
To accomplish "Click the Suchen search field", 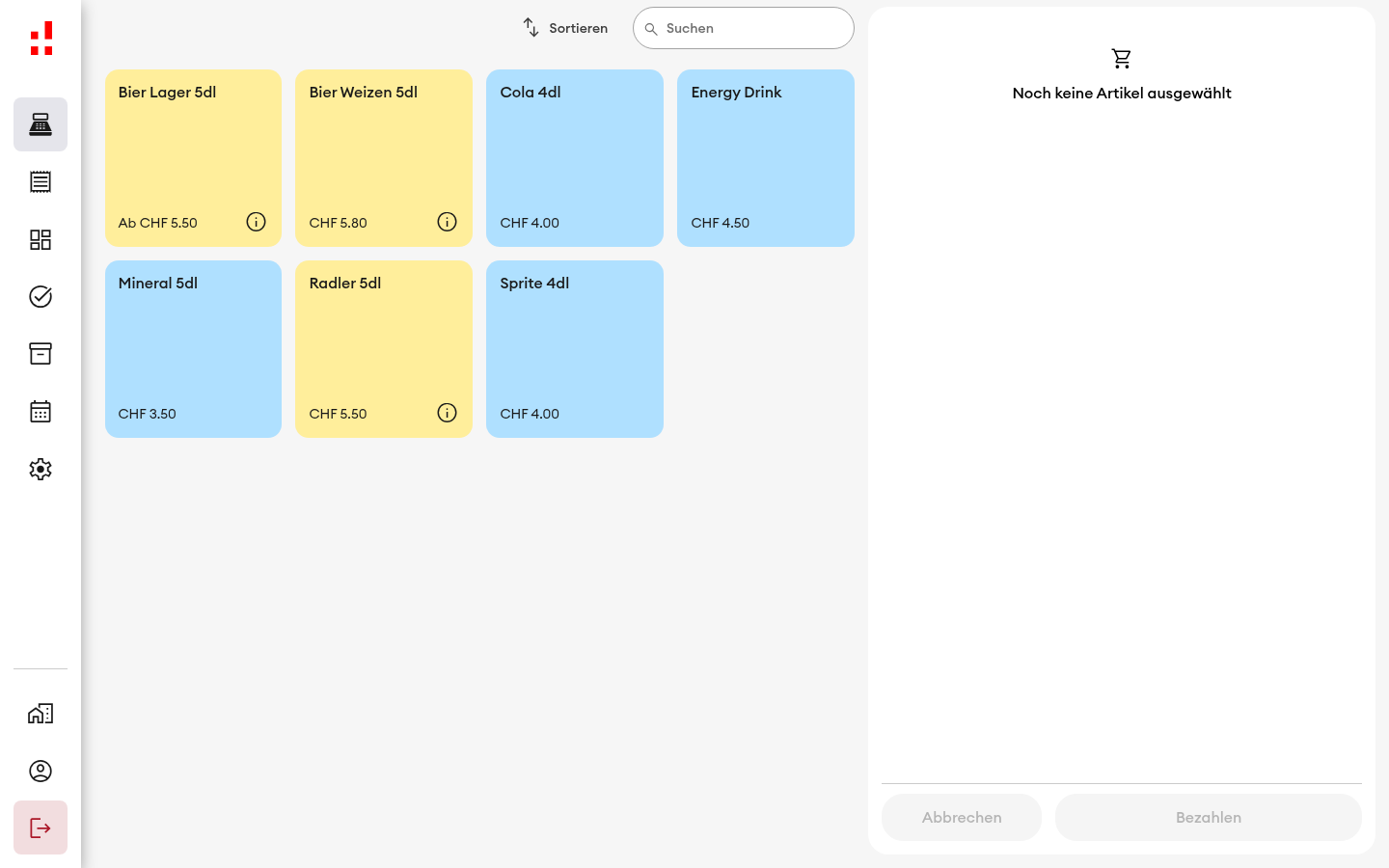I will 744,28.
